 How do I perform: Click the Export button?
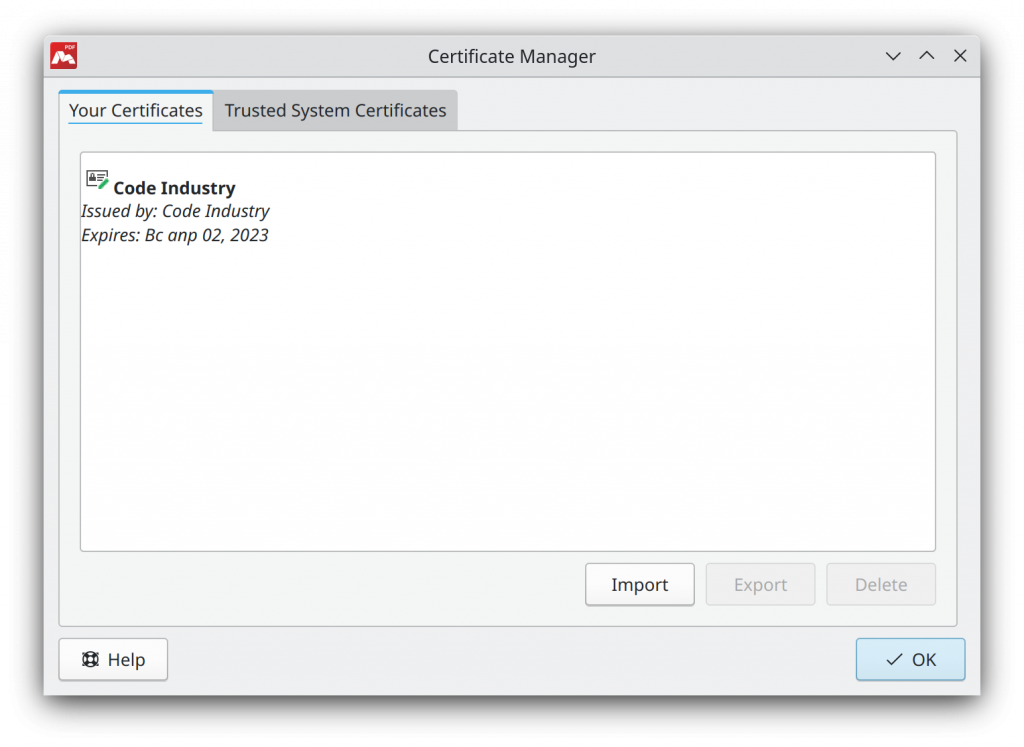(760, 584)
